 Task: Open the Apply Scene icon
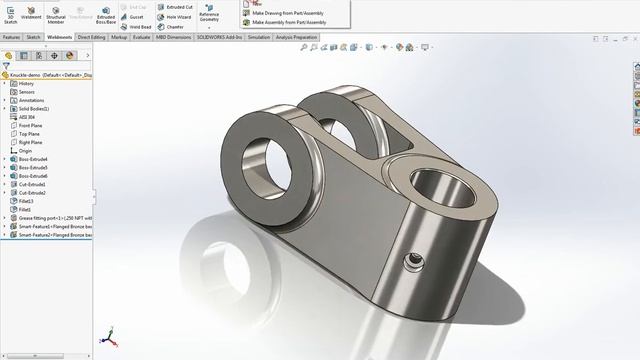click(409, 47)
